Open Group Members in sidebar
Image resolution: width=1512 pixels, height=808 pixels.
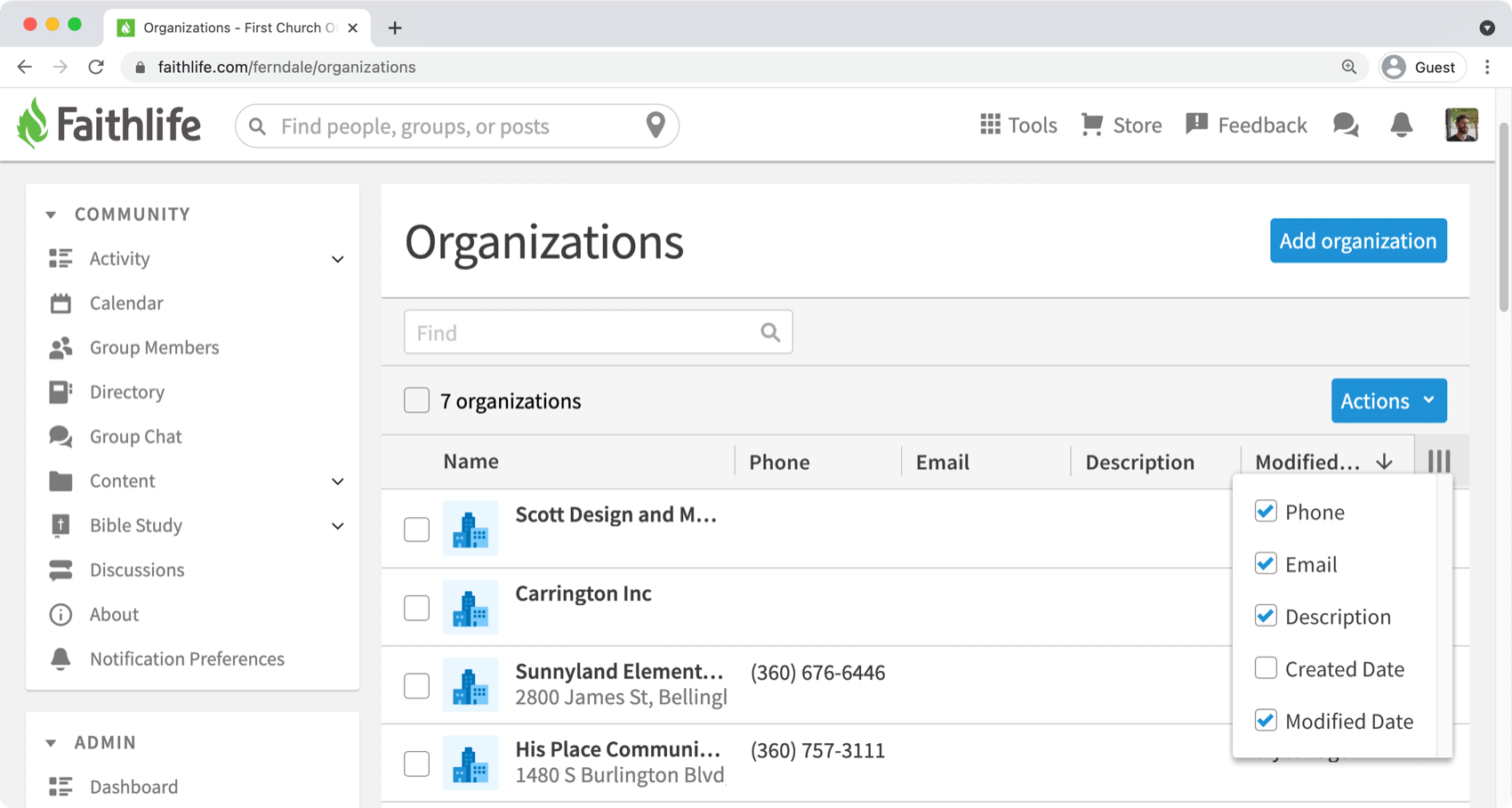tap(154, 347)
